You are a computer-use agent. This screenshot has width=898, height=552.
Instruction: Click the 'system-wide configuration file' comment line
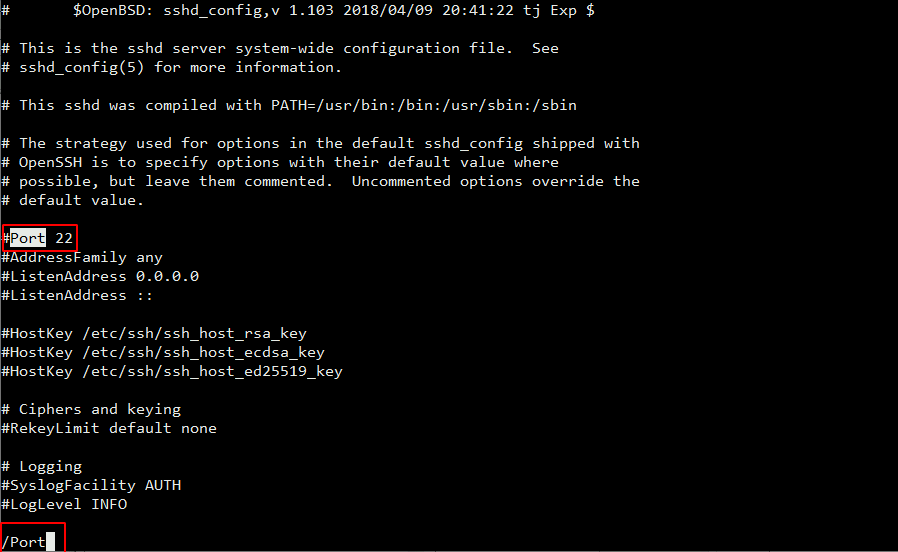click(280, 48)
